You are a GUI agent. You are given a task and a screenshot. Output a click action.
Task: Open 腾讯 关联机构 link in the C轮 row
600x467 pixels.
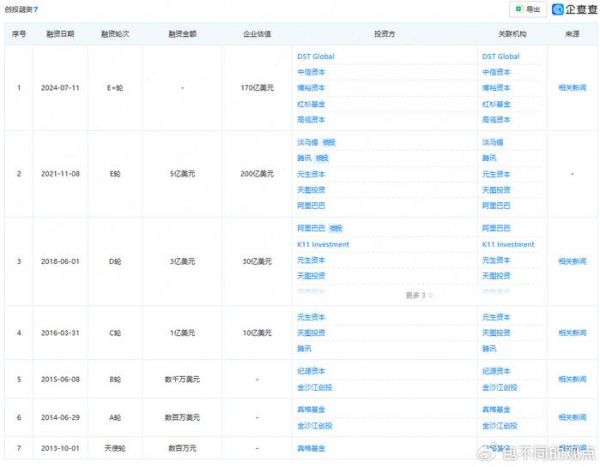click(489, 348)
